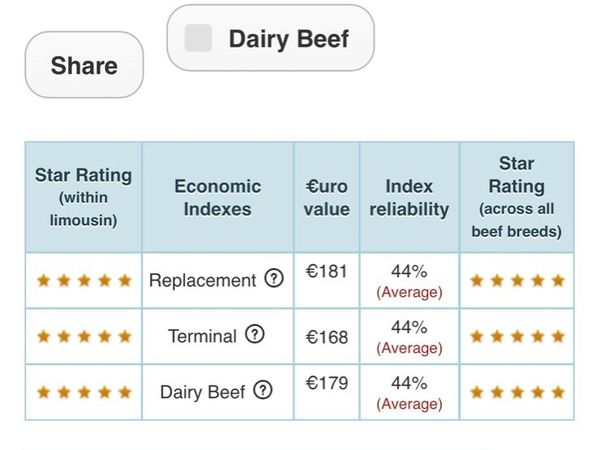The width and height of the screenshot is (600, 450).
Task: Click the €168 Terminal value
Action: [327, 337]
